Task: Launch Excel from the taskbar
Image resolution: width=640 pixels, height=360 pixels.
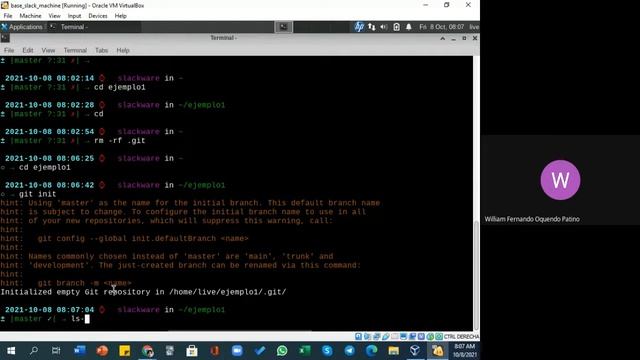Action: point(304,351)
